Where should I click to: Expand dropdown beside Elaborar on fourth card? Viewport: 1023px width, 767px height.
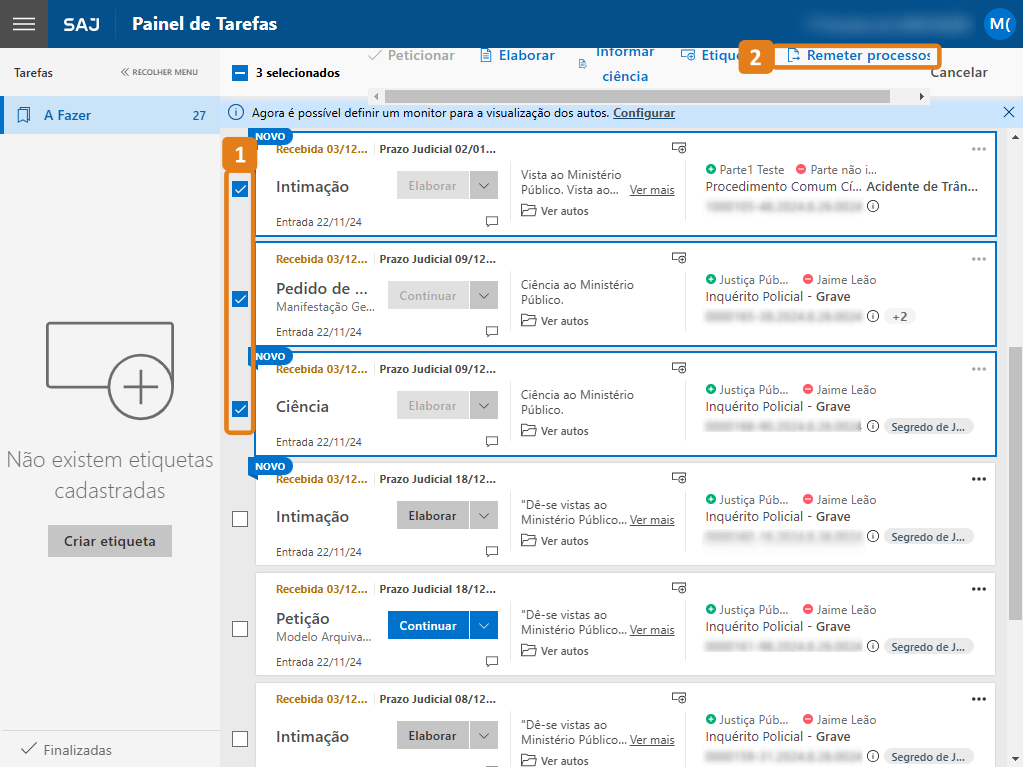[484, 516]
